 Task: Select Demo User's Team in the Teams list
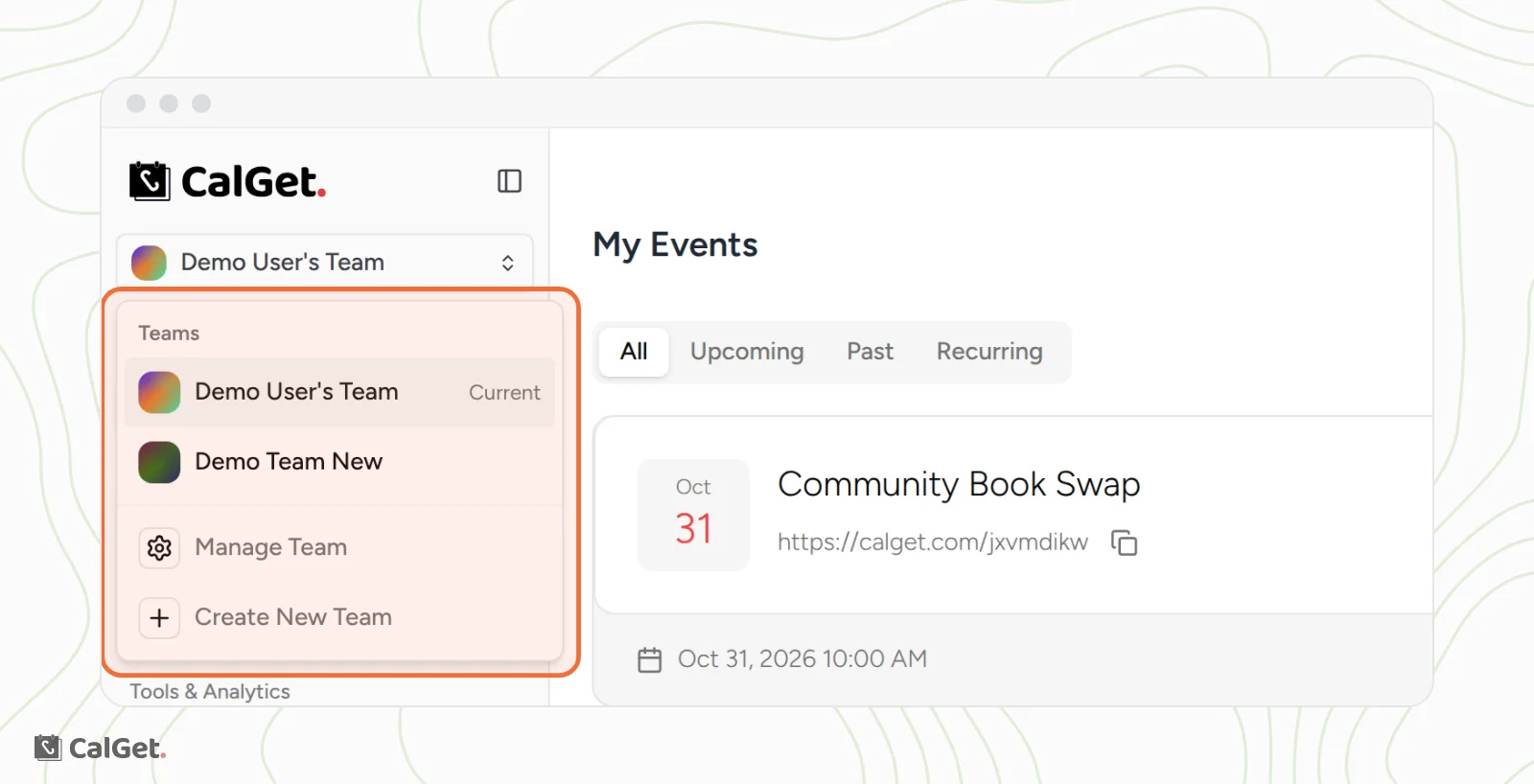click(339, 392)
